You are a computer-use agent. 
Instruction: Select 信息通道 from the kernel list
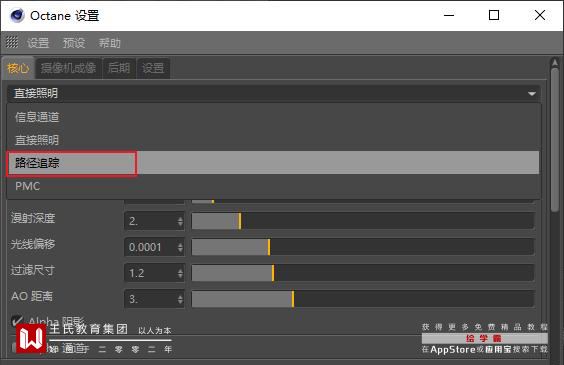click(x=274, y=117)
